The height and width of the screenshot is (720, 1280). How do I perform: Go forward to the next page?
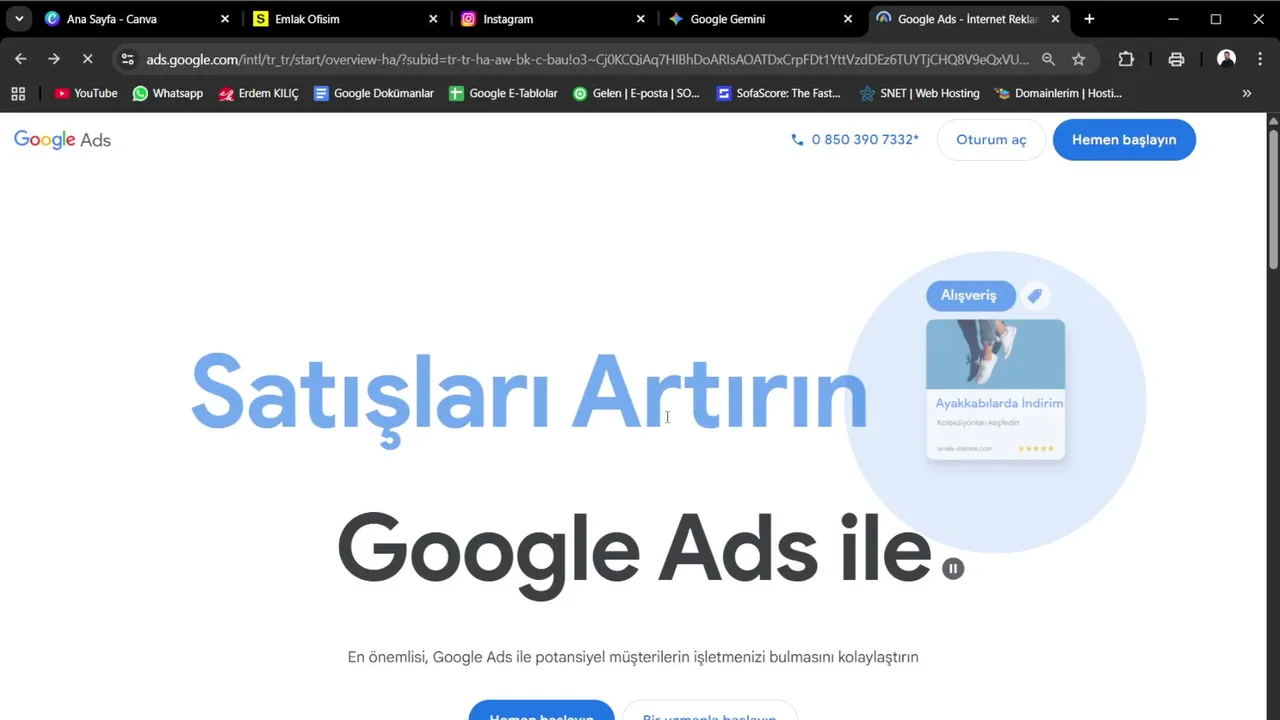point(54,59)
